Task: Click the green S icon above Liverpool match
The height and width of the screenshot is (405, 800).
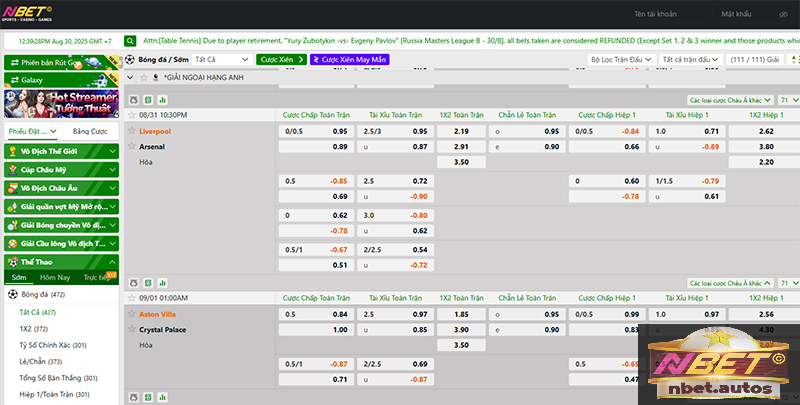Action: click(148, 101)
